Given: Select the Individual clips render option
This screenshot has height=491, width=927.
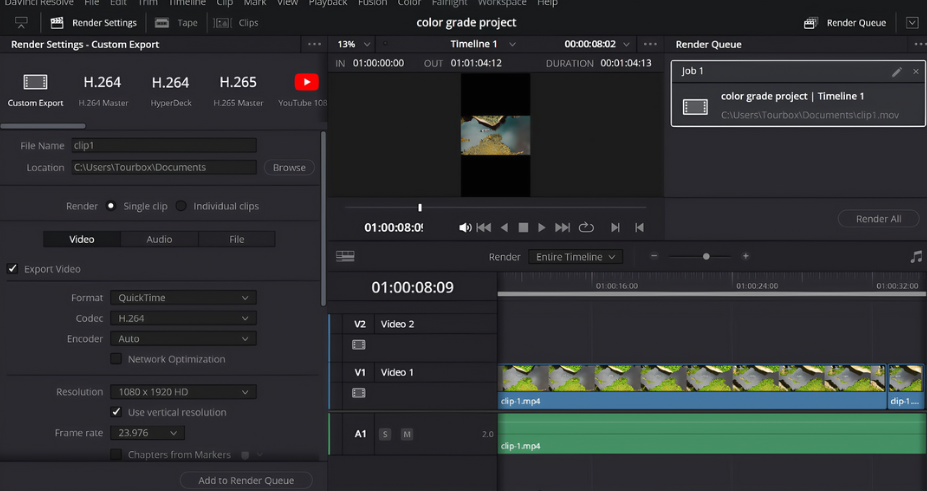Looking at the screenshot, I should 181,206.
